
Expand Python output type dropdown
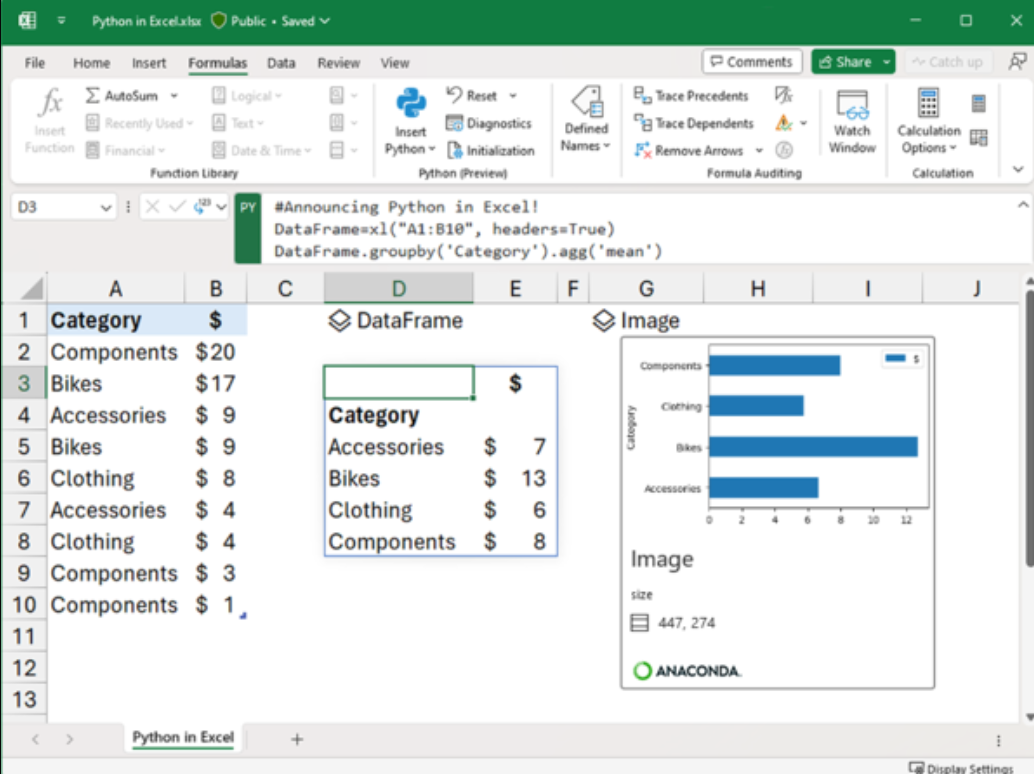(222, 207)
